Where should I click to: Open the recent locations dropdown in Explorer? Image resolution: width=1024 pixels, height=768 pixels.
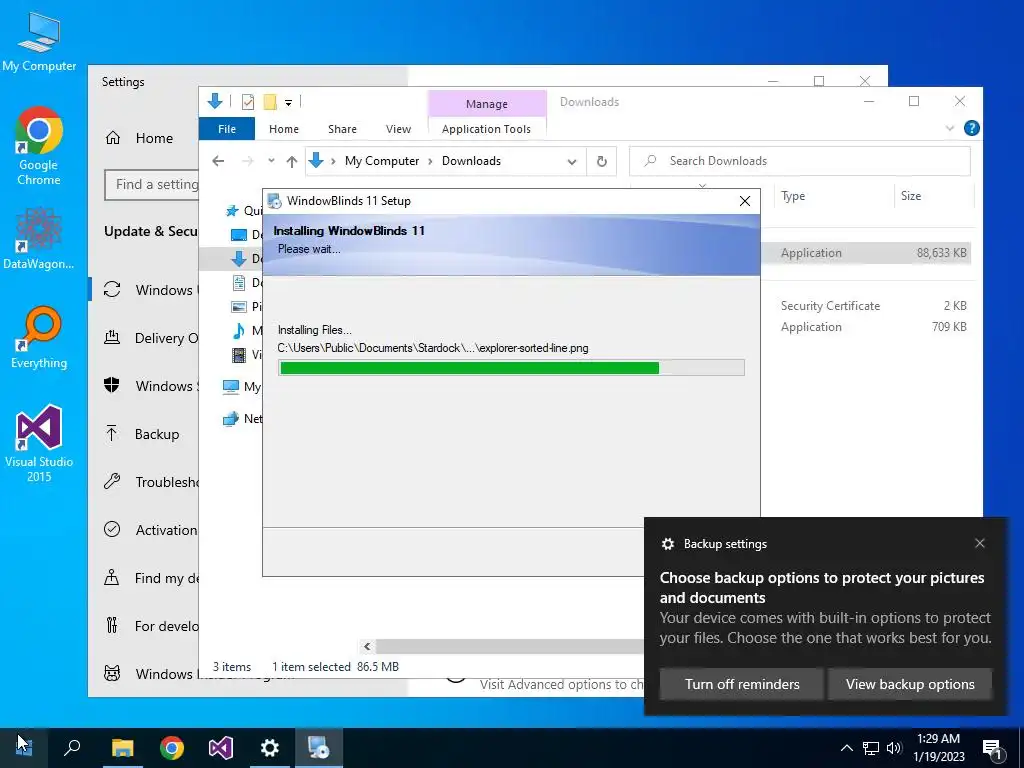pyautogui.click(x=271, y=161)
